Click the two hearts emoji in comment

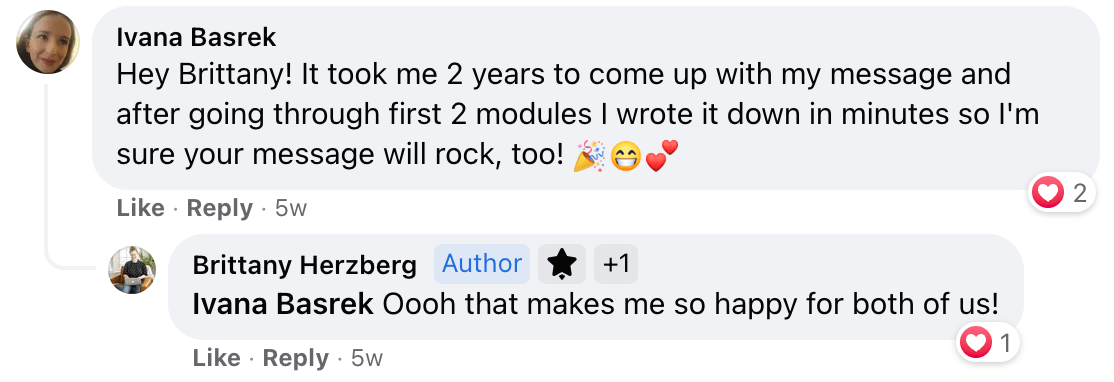661,155
